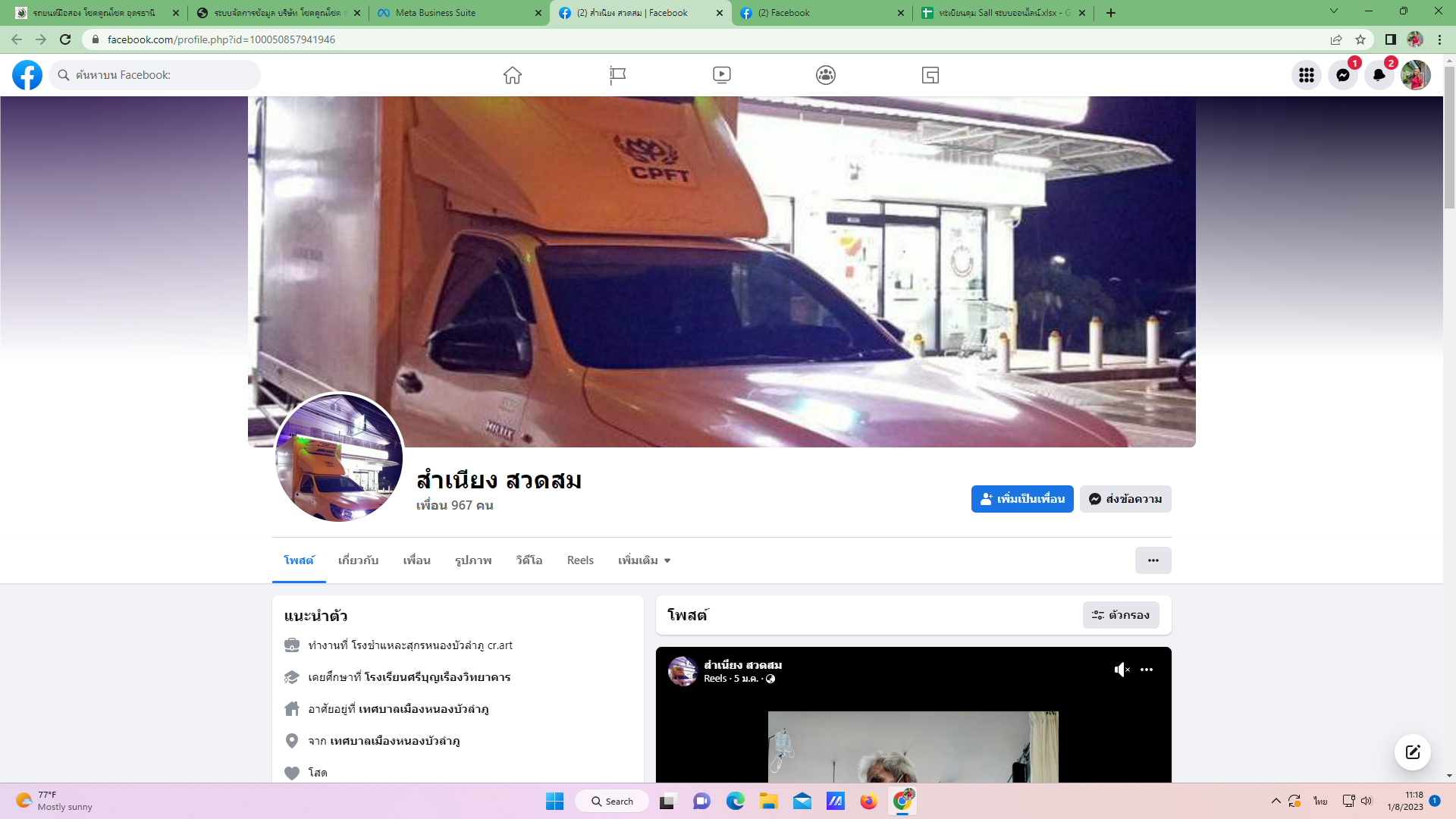Toggle the Thai language input indicator in the tray
The image size is (1456, 819).
(x=1320, y=801)
